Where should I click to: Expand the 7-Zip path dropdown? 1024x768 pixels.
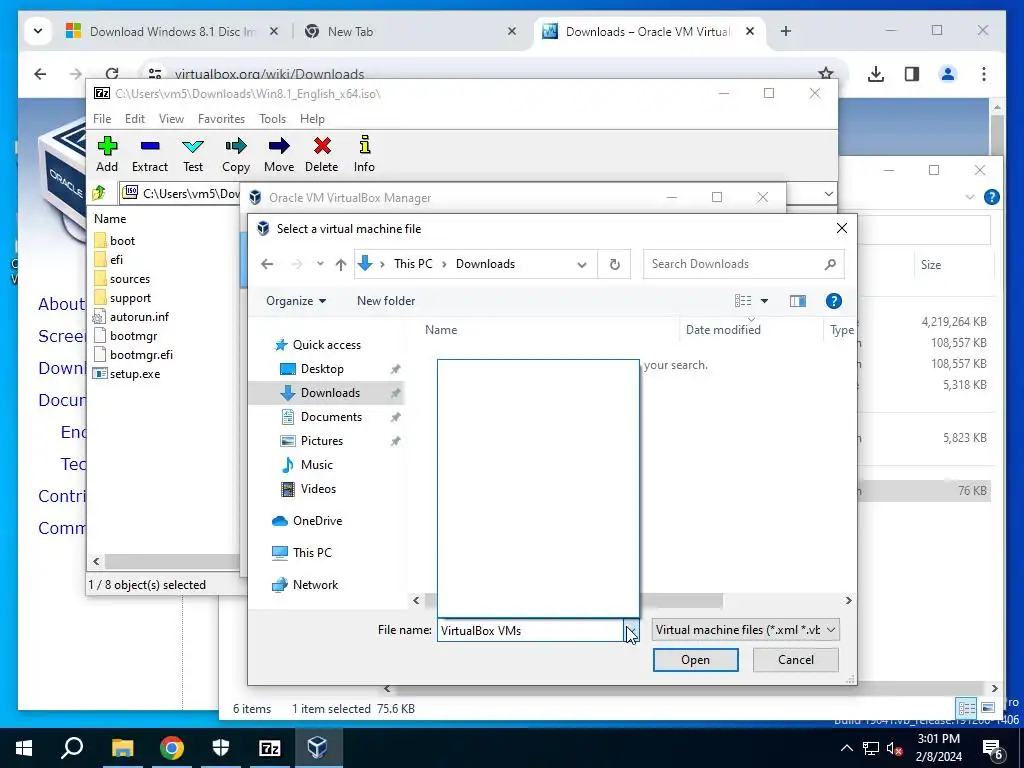828,193
